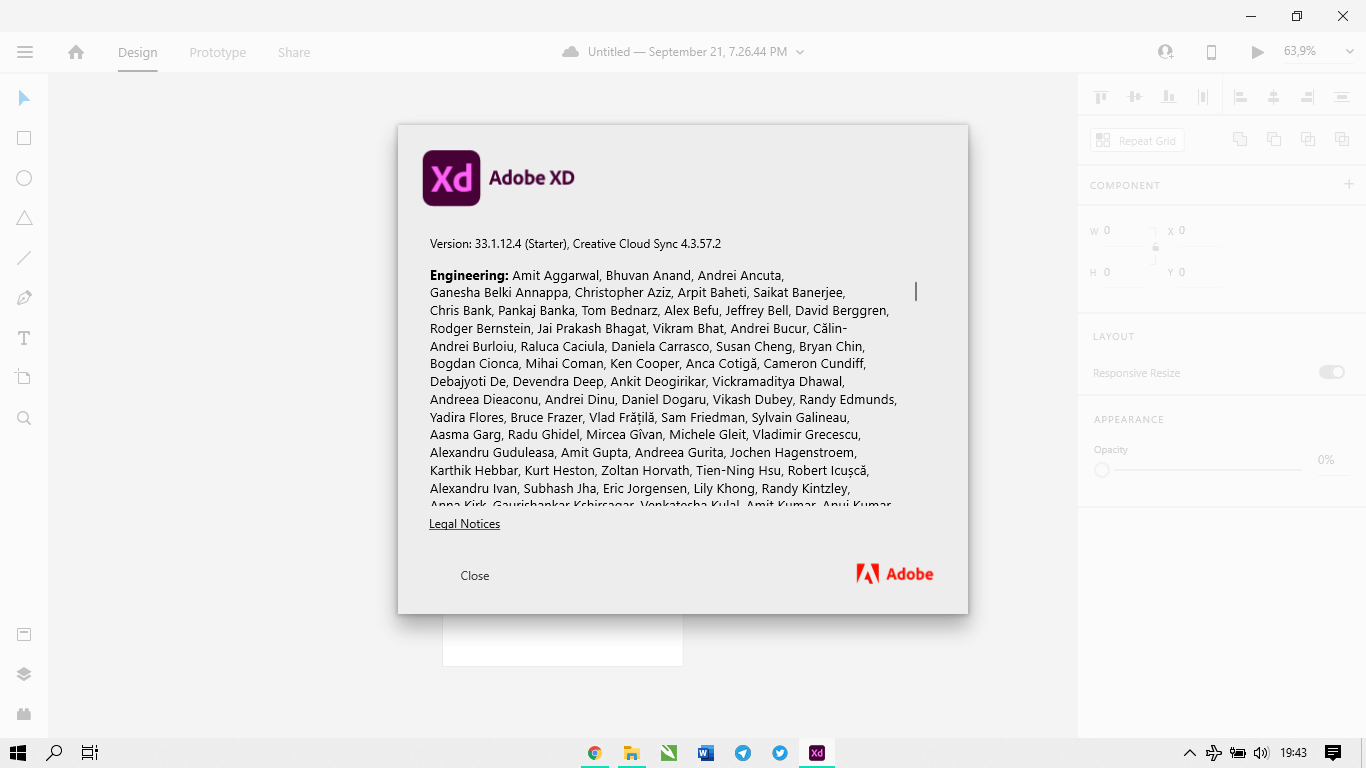
Task: Select the Ellipse tool
Action: 23,178
